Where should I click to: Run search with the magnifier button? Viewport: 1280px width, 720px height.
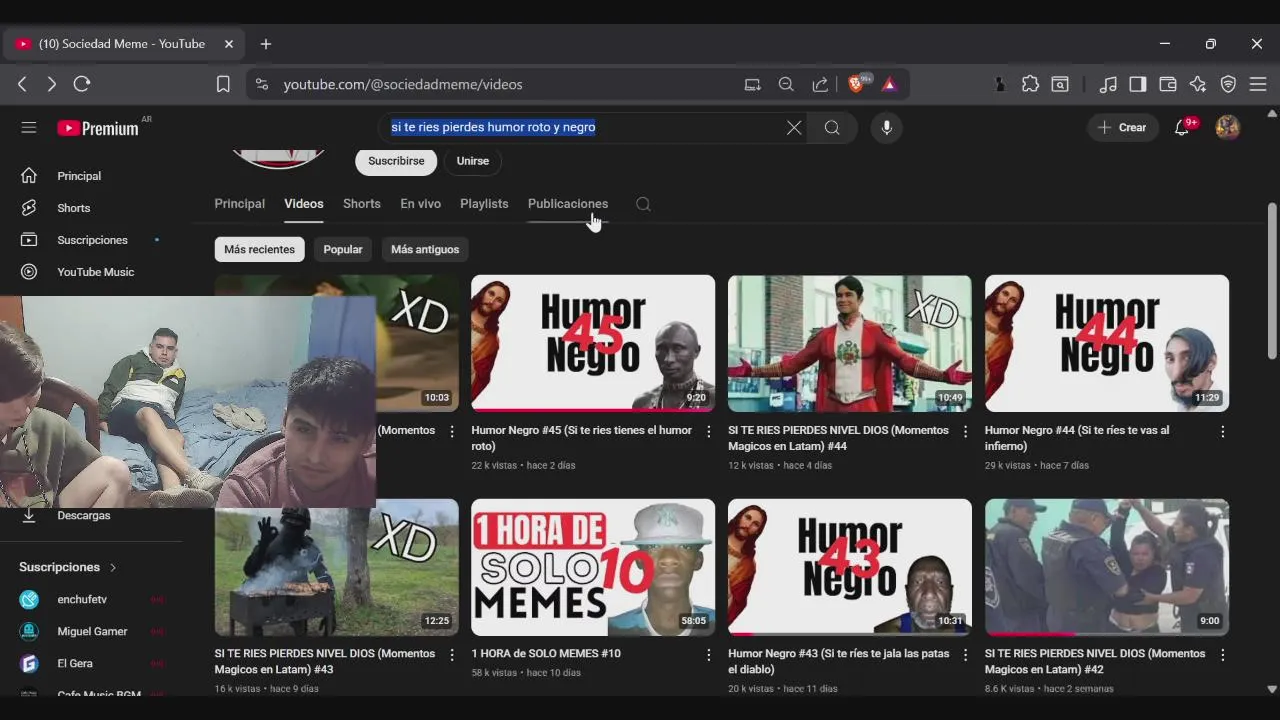tap(832, 127)
